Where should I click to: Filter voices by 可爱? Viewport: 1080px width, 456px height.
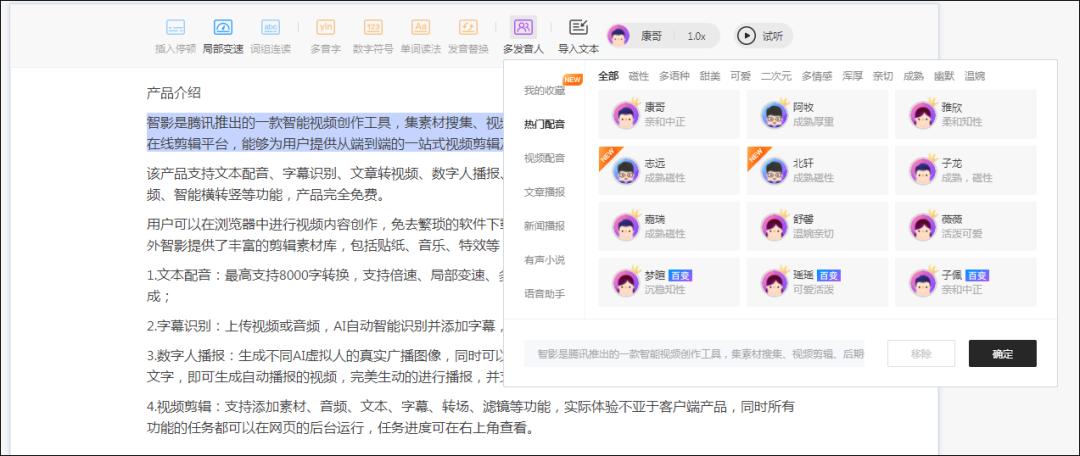click(740, 76)
